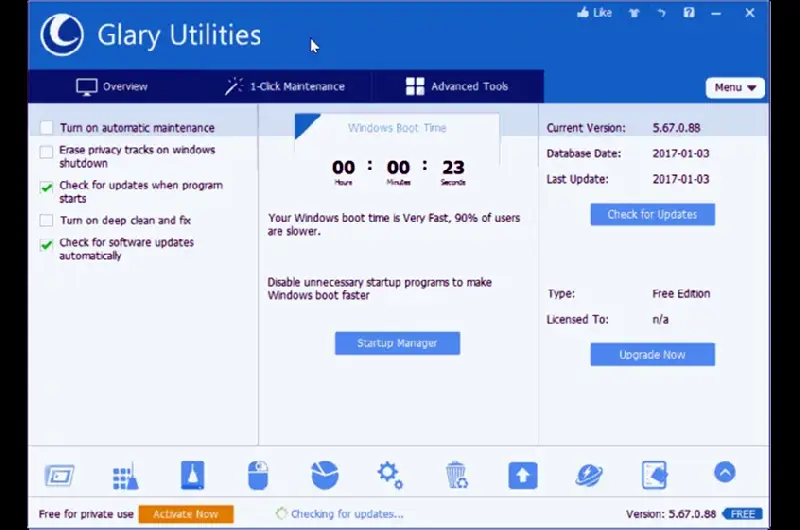Click the 'Free Edition' type value
Screen dimensions: 800x530
681,294
